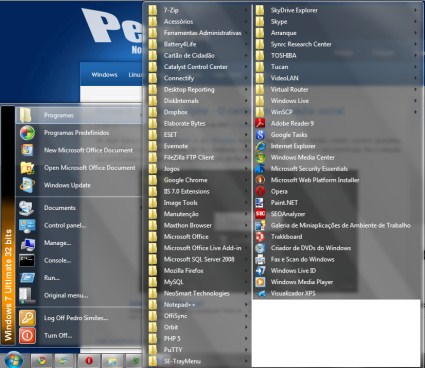Open the Evernote folder
Image resolution: width=425 pixels, height=368 pixels.
(x=198, y=146)
